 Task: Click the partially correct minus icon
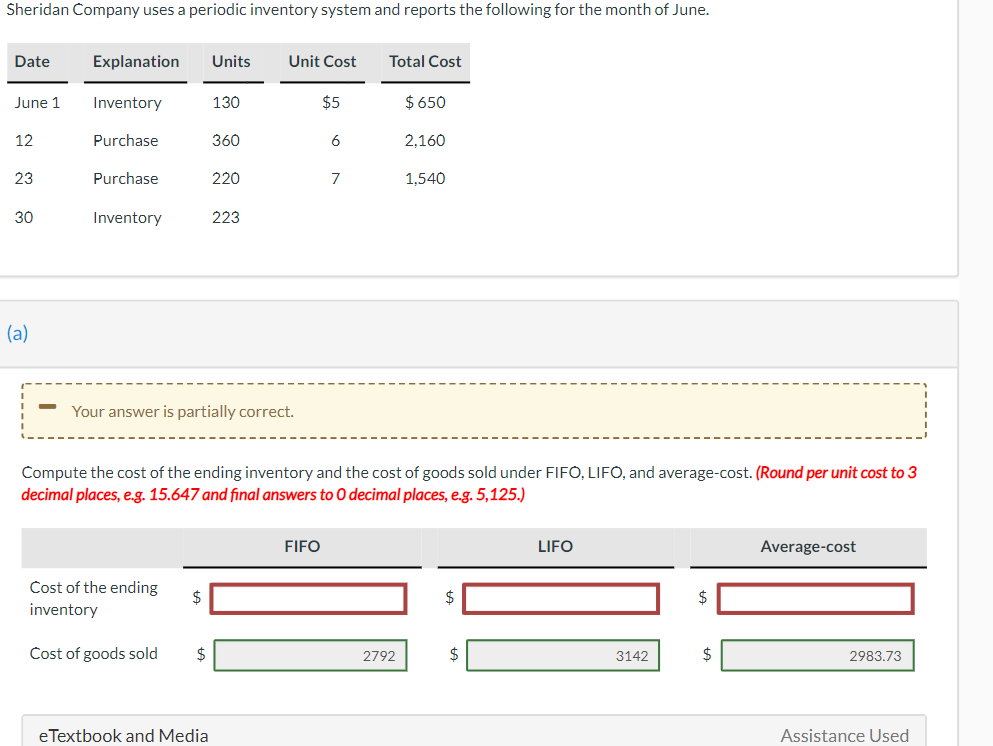point(47,407)
